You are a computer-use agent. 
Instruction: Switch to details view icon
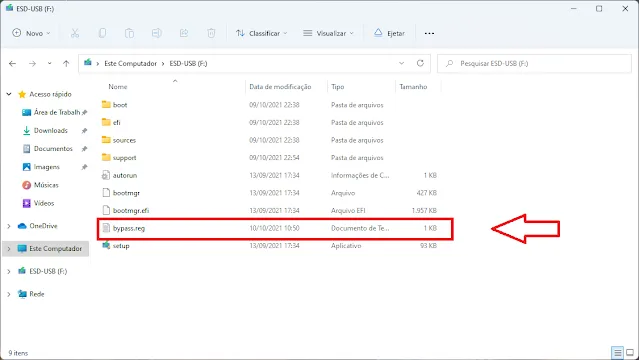(618, 353)
